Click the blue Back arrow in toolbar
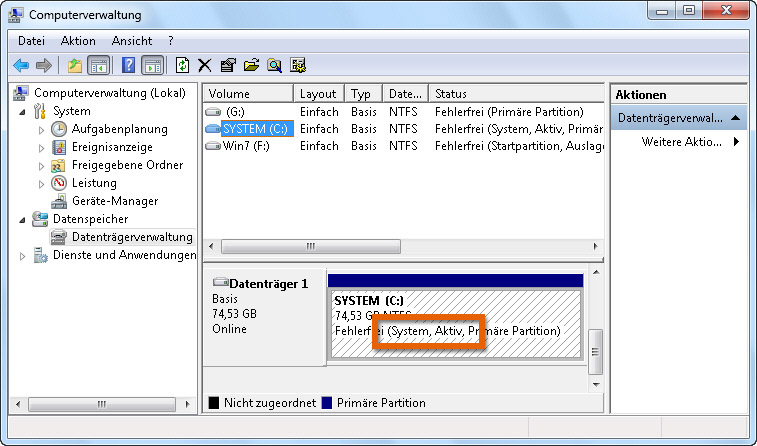Viewport: 757px width, 446px height. point(21,65)
